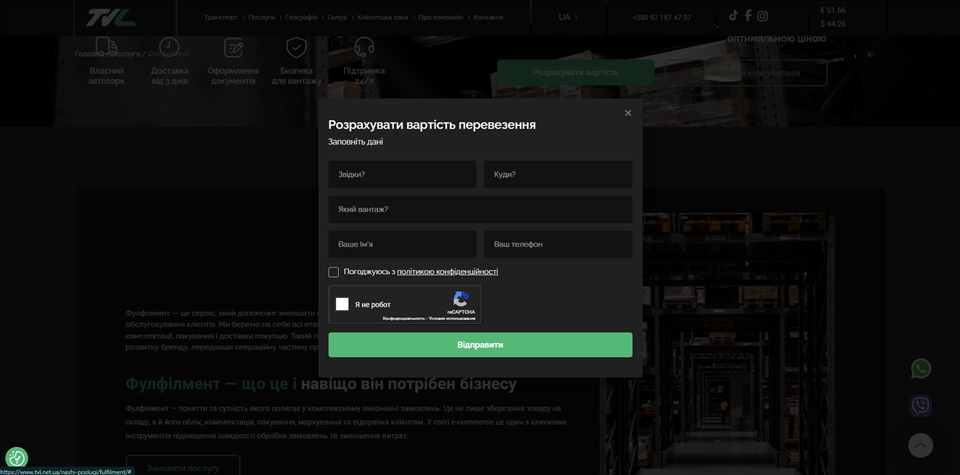Image resolution: width=960 pixels, height=475 pixels.
Task: Expand the UA language selector
Action: (x=568, y=17)
